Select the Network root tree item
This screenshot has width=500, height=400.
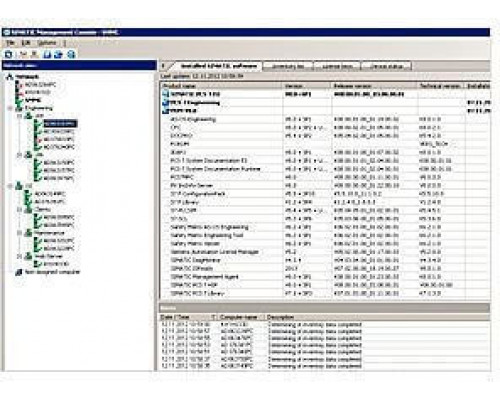(27, 77)
